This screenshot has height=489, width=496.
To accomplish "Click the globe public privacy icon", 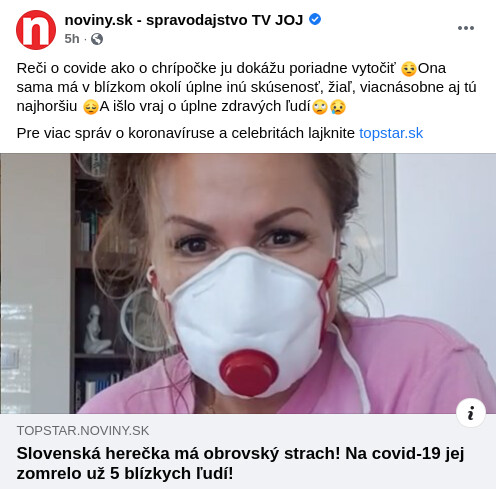I will [97, 39].
